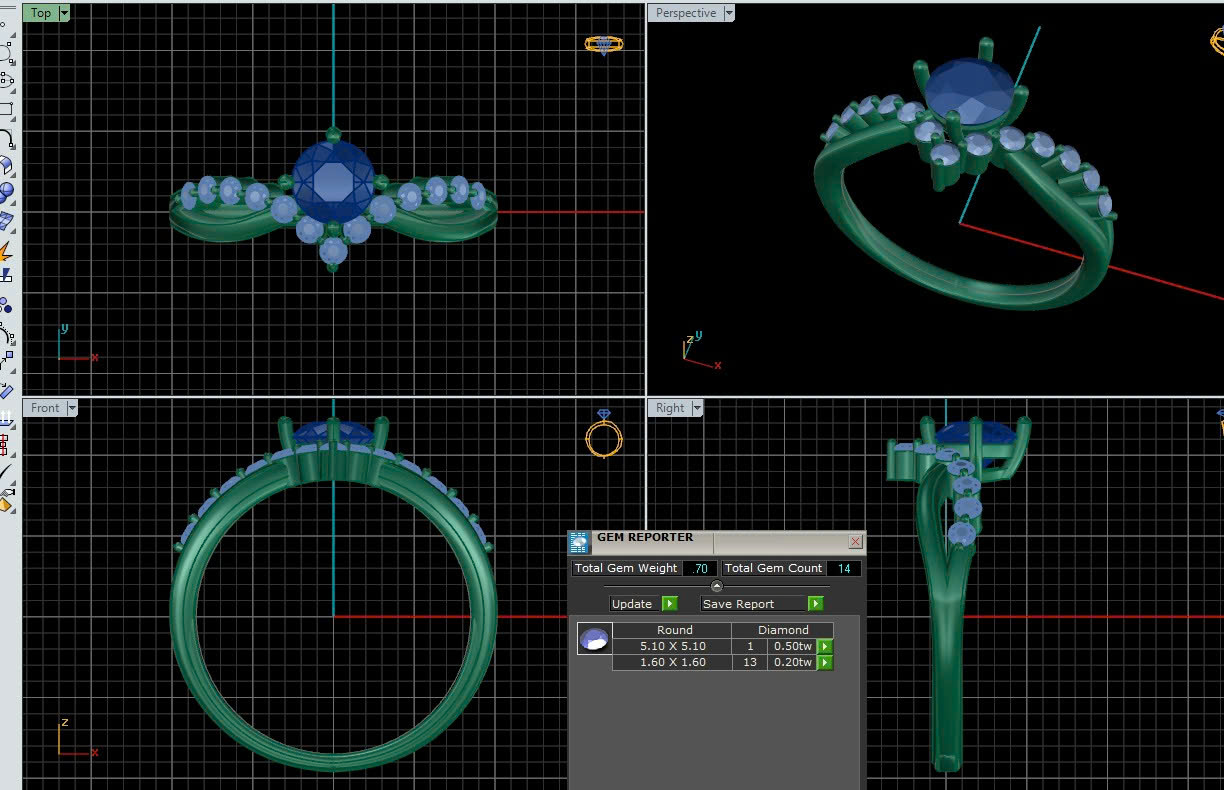
Task: Click the Total Gem Weight value field
Action: pyautogui.click(x=700, y=568)
